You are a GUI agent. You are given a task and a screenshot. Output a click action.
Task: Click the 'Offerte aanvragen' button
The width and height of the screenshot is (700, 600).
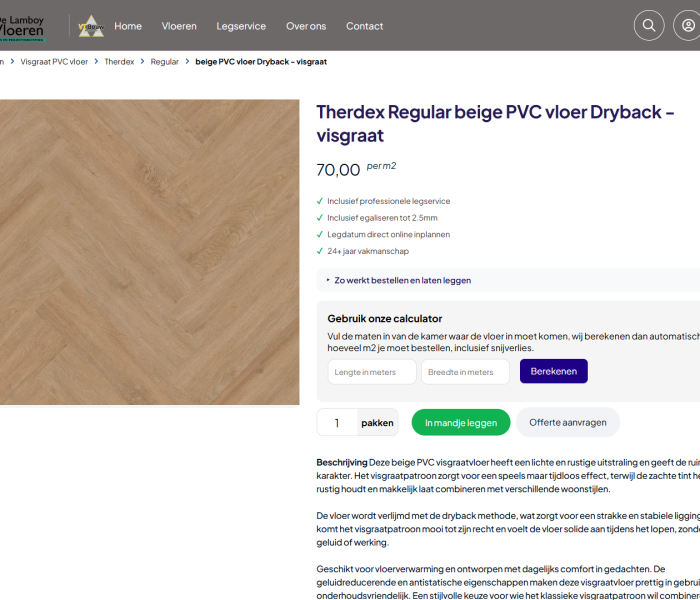(x=567, y=423)
